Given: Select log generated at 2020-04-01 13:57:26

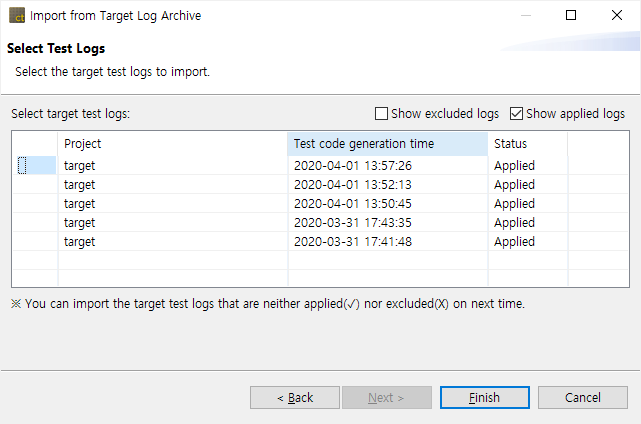Looking at the screenshot, I should point(353,166).
